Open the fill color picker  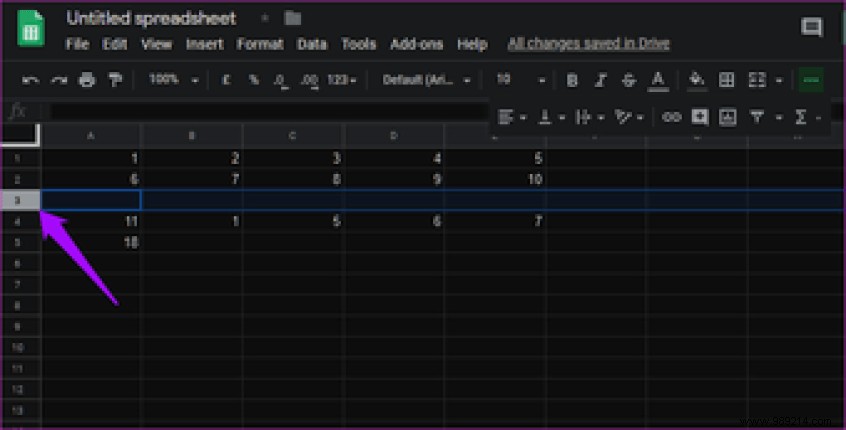tap(697, 80)
